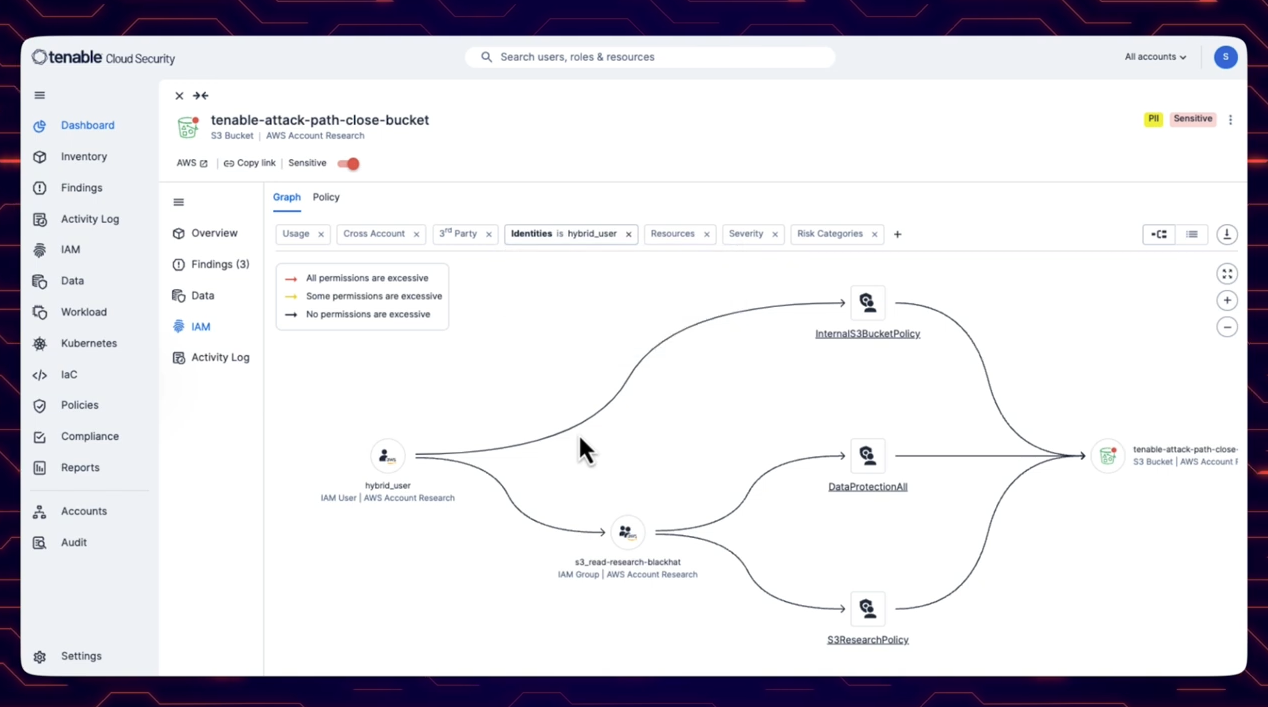Open the Policies section
The height and width of the screenshot is (707, 1268).
click(66, 405)
